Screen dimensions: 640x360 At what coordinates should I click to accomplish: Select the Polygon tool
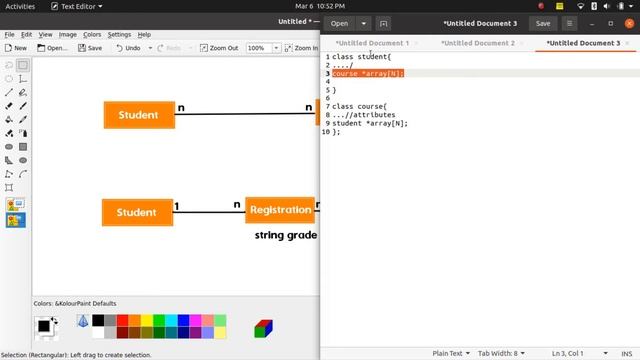click(x=9, y=160)
